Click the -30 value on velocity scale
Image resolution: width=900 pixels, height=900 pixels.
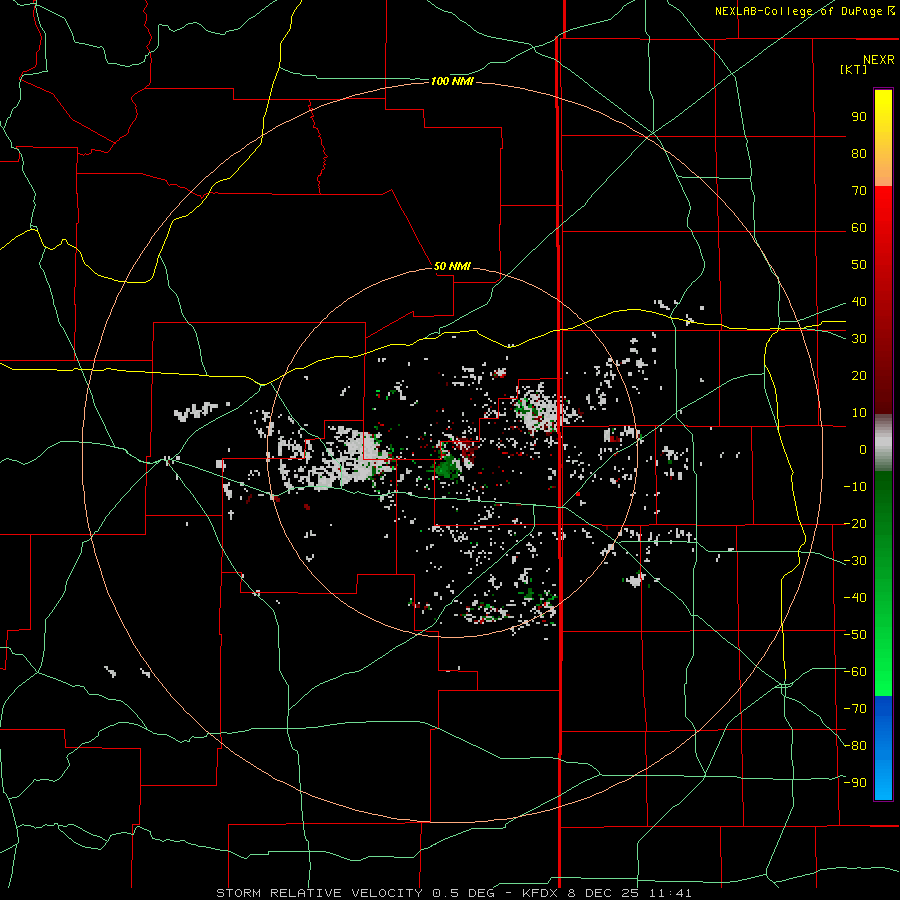point(855,561)
